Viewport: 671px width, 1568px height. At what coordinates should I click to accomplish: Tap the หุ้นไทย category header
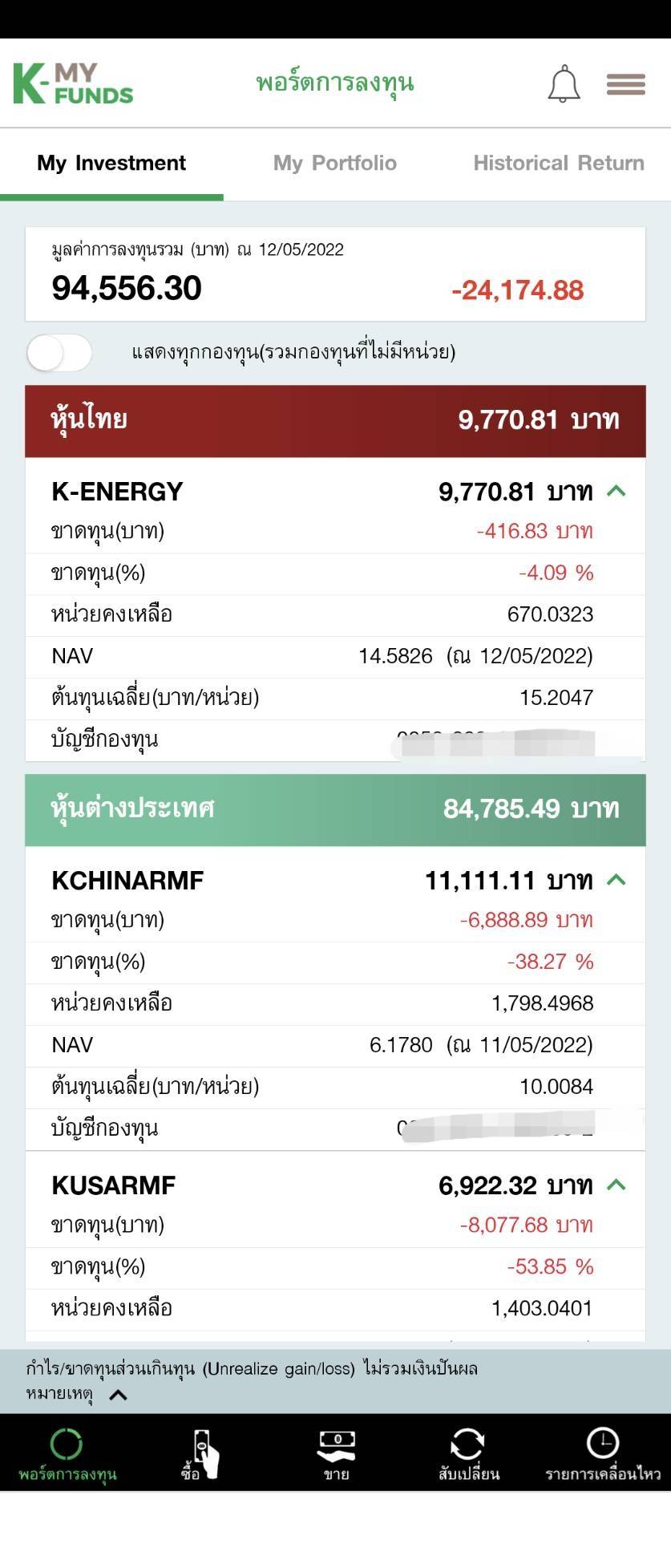pos(335,421)
